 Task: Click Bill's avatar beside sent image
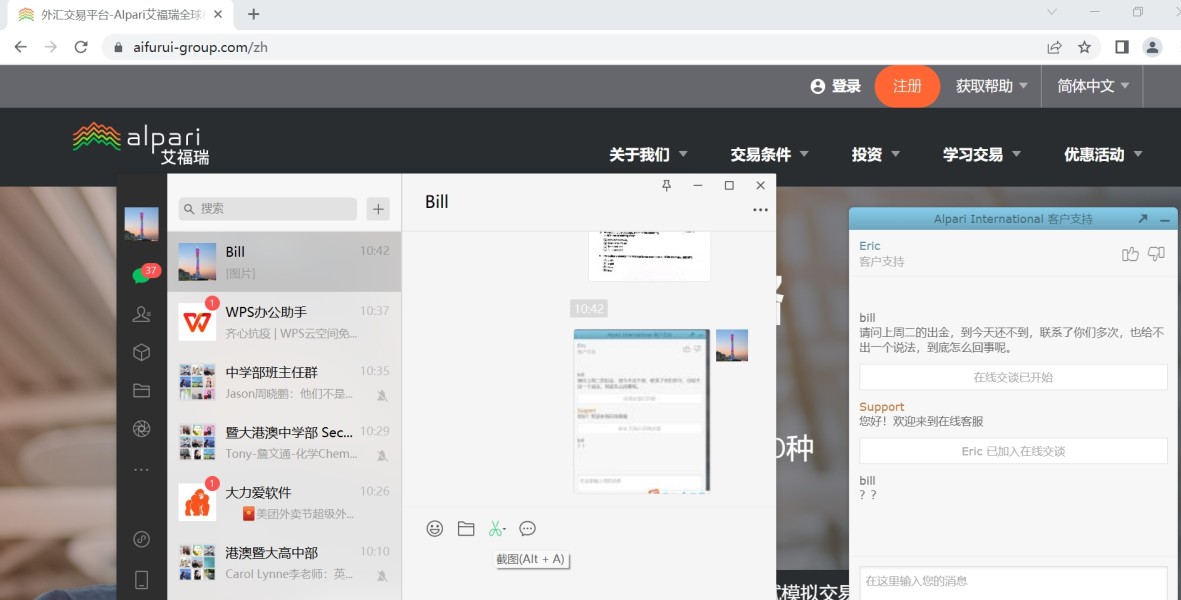731,346
